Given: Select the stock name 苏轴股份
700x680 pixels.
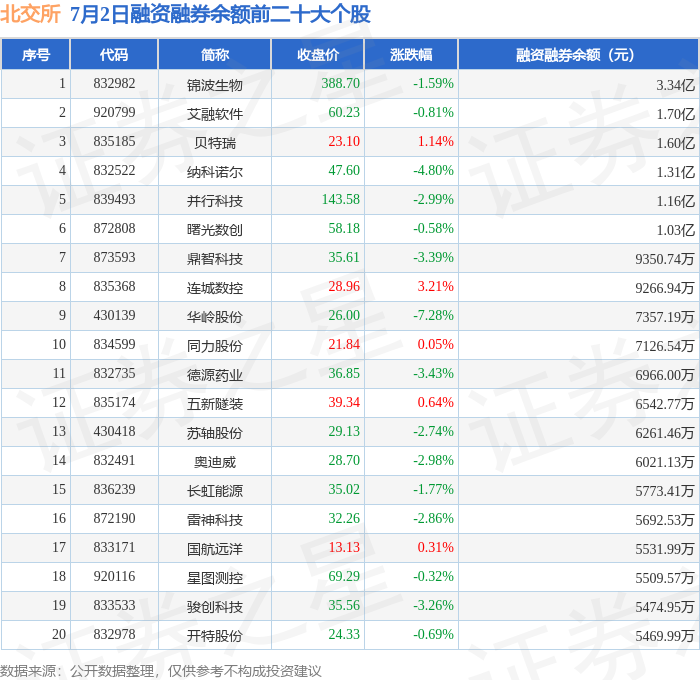Looking at the screenshot, I should coord(215,433).
